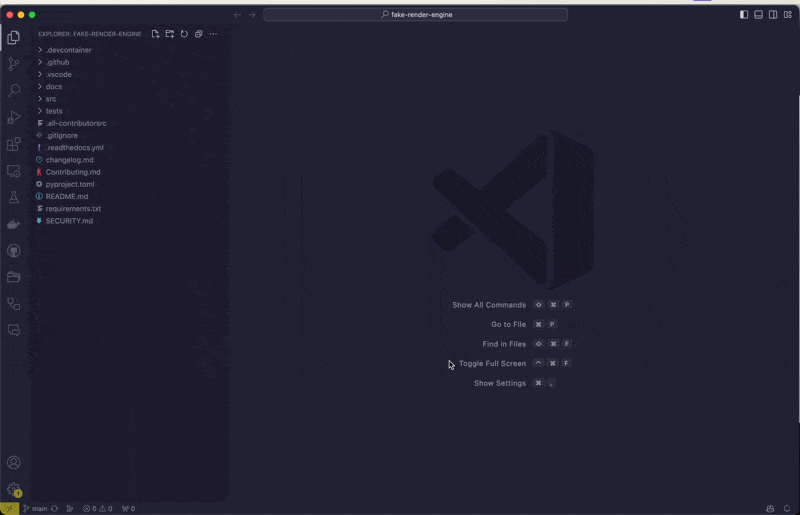Go back with the navigation arrow

(x=237, y=15)
